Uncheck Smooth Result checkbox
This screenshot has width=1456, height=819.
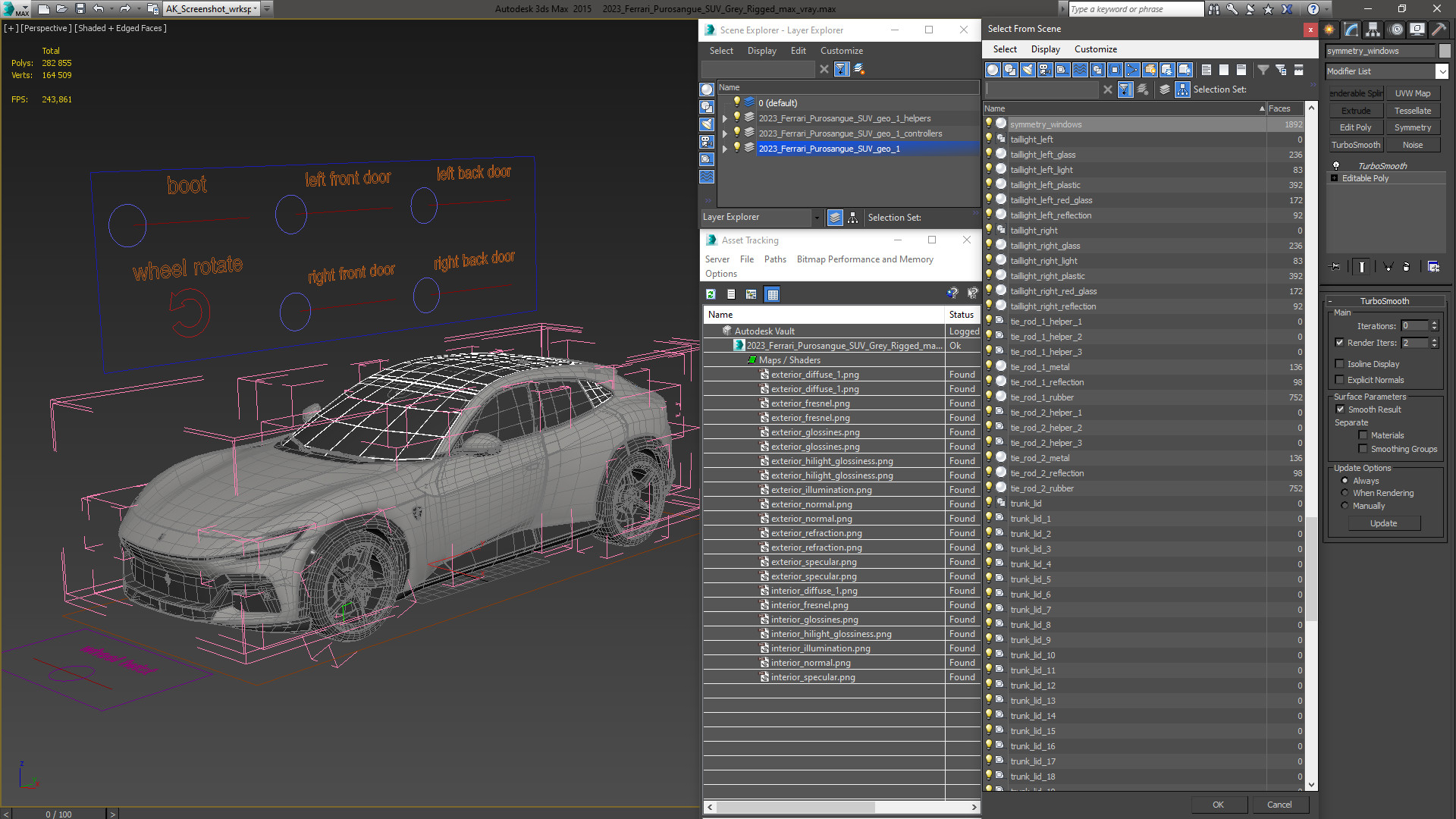(1340, 409)
